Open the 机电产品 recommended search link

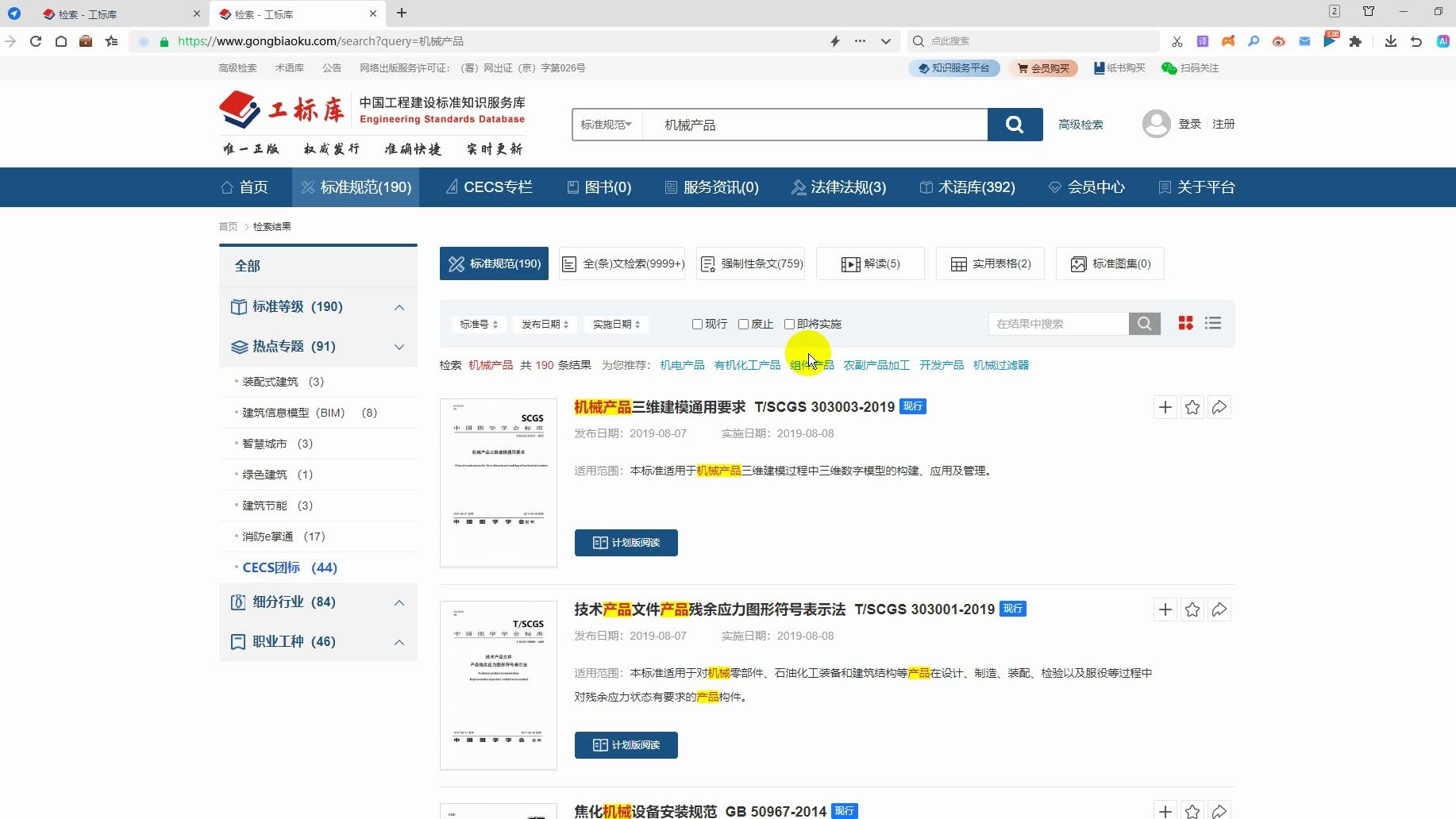(681, 365)
